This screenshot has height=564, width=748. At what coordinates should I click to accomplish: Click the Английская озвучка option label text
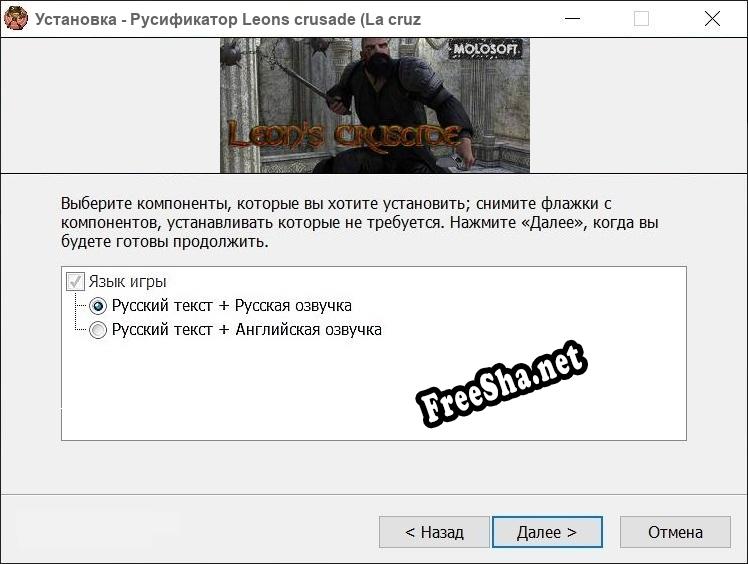[246, 330]
